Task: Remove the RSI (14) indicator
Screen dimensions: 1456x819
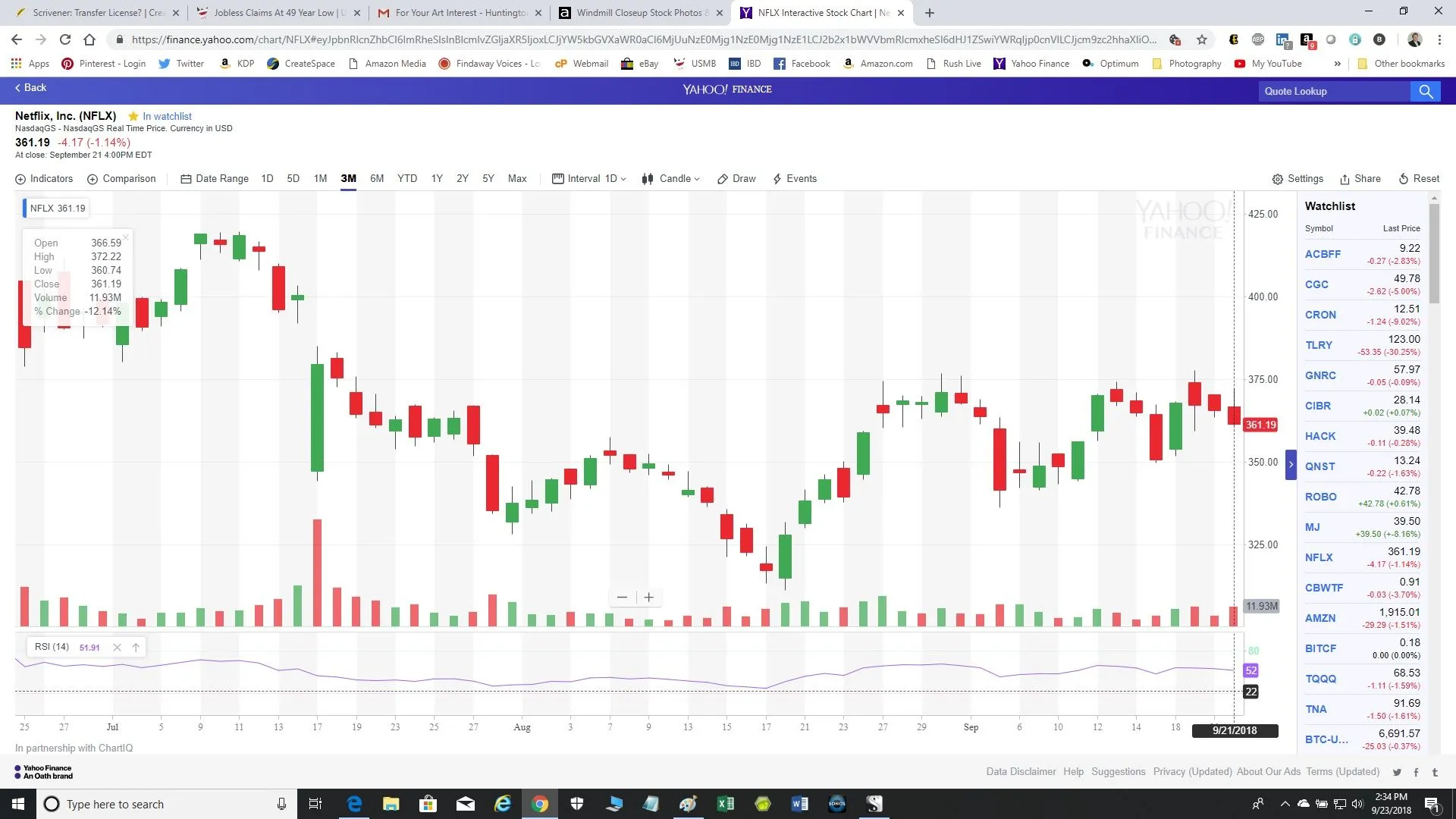Action: coord(117,647)
